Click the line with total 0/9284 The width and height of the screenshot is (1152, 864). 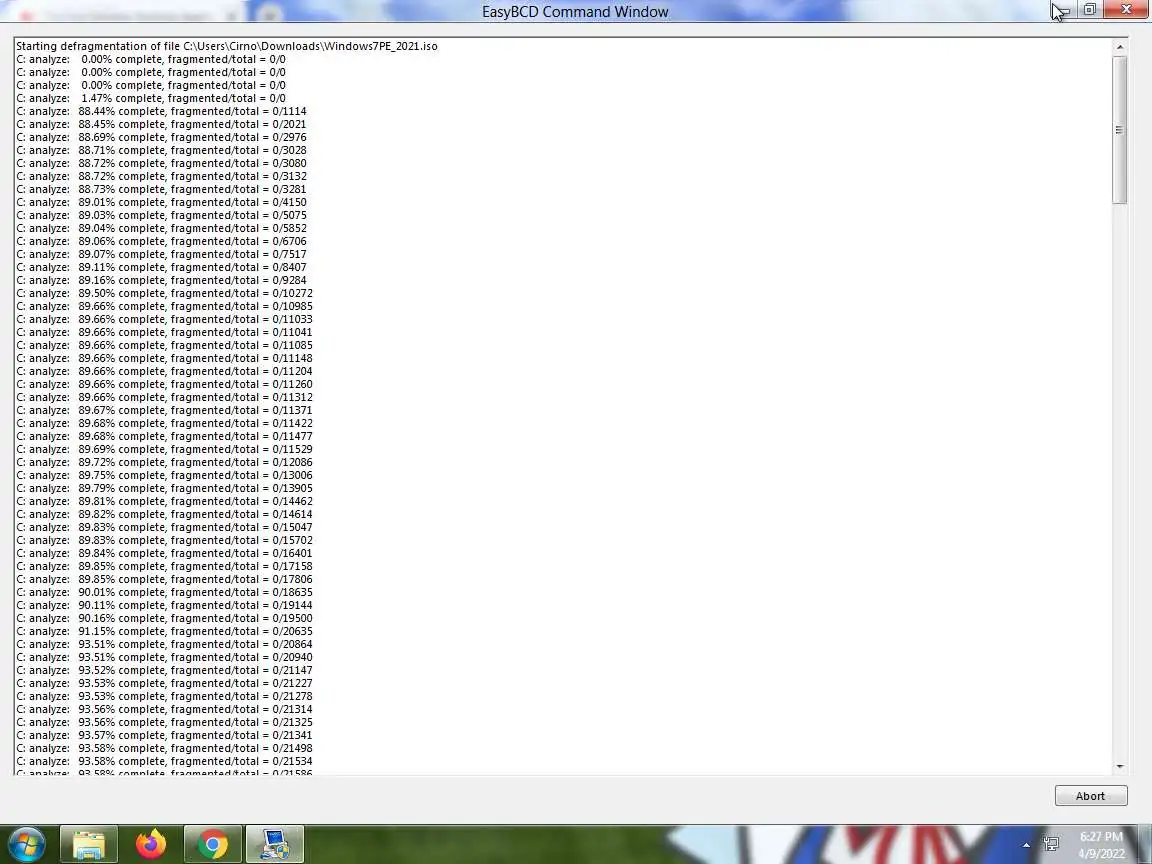point(162,281)
